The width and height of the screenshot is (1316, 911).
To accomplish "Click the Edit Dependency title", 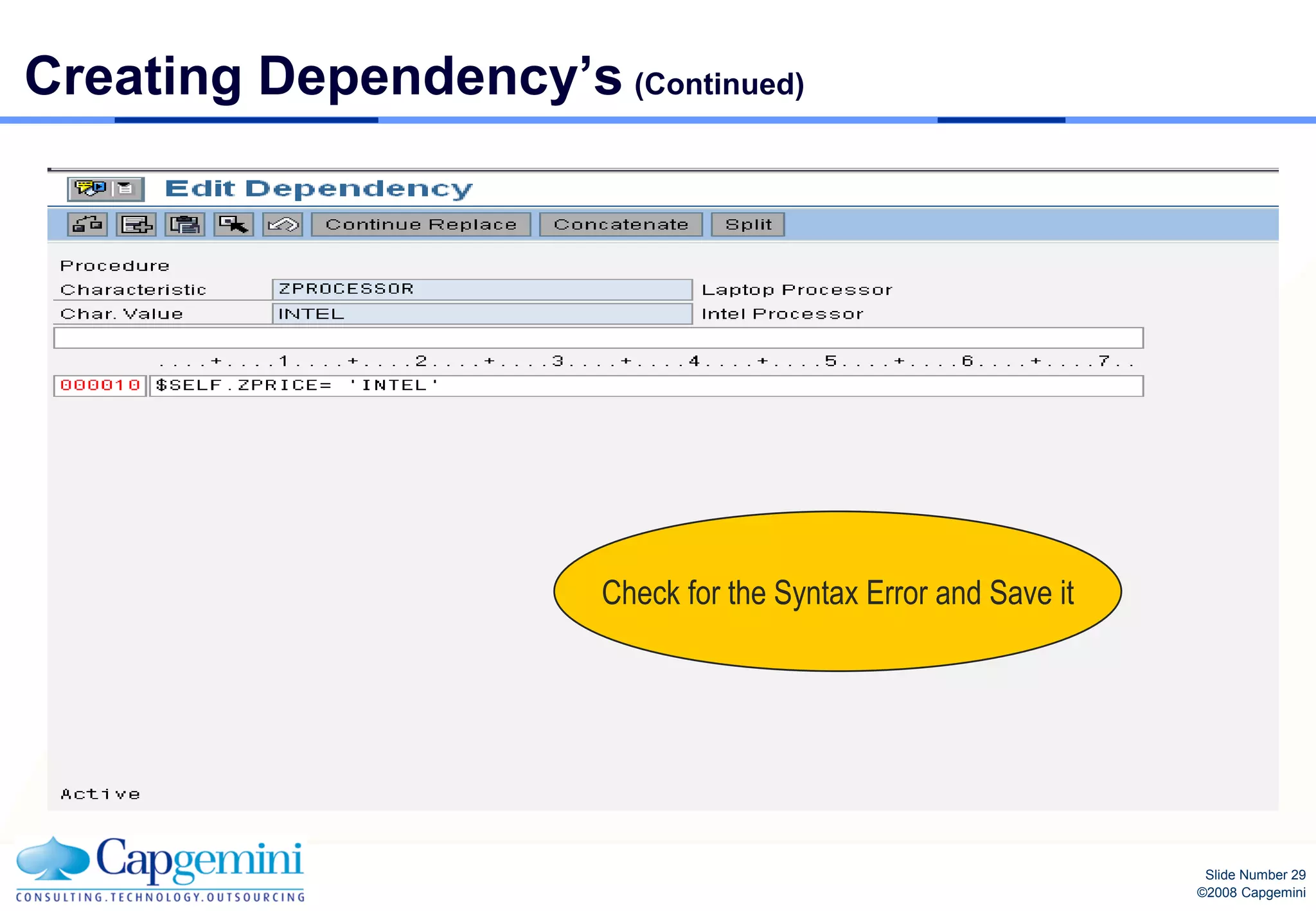I will [319, 189].
